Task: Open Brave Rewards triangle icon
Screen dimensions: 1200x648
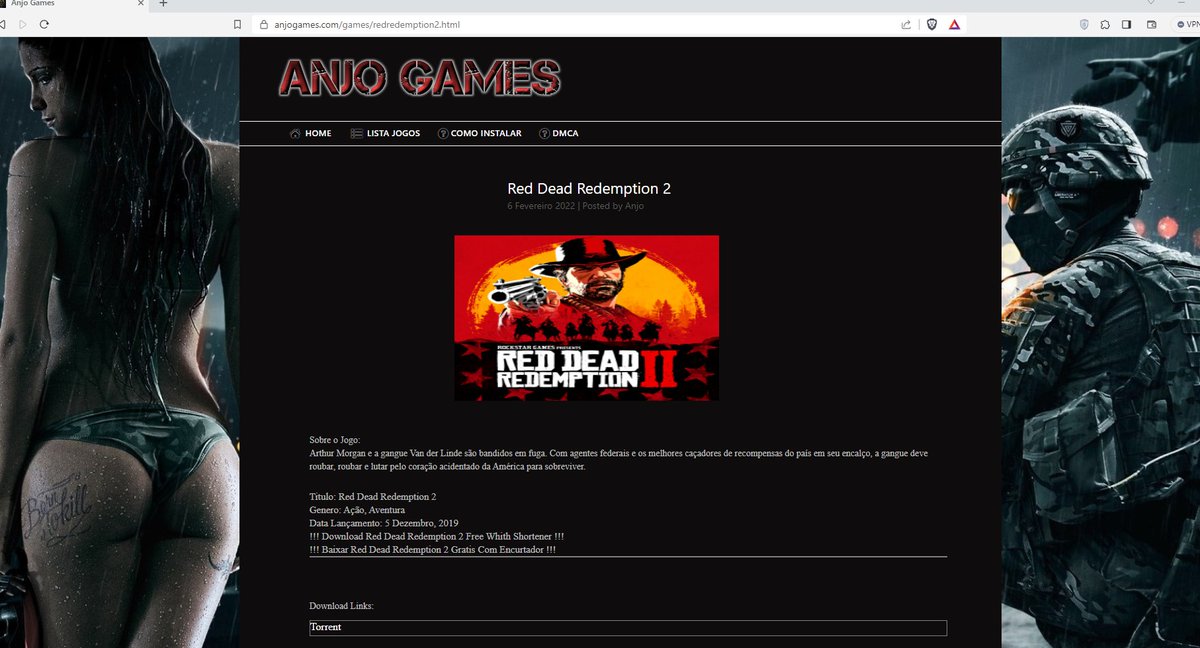Action: point(954,24)
